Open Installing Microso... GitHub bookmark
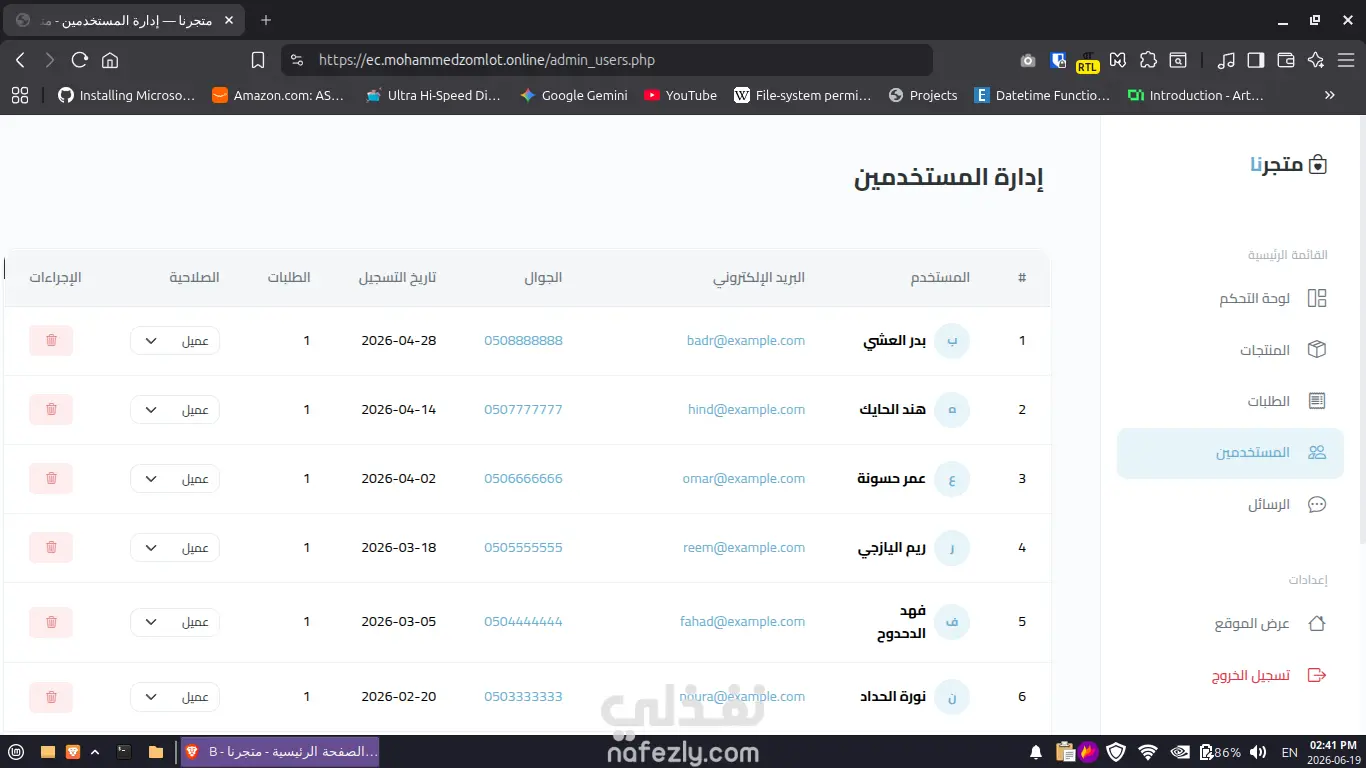The width and height of the screenshot is (1366, 768). pyautogui.click(x=127, y=96)
